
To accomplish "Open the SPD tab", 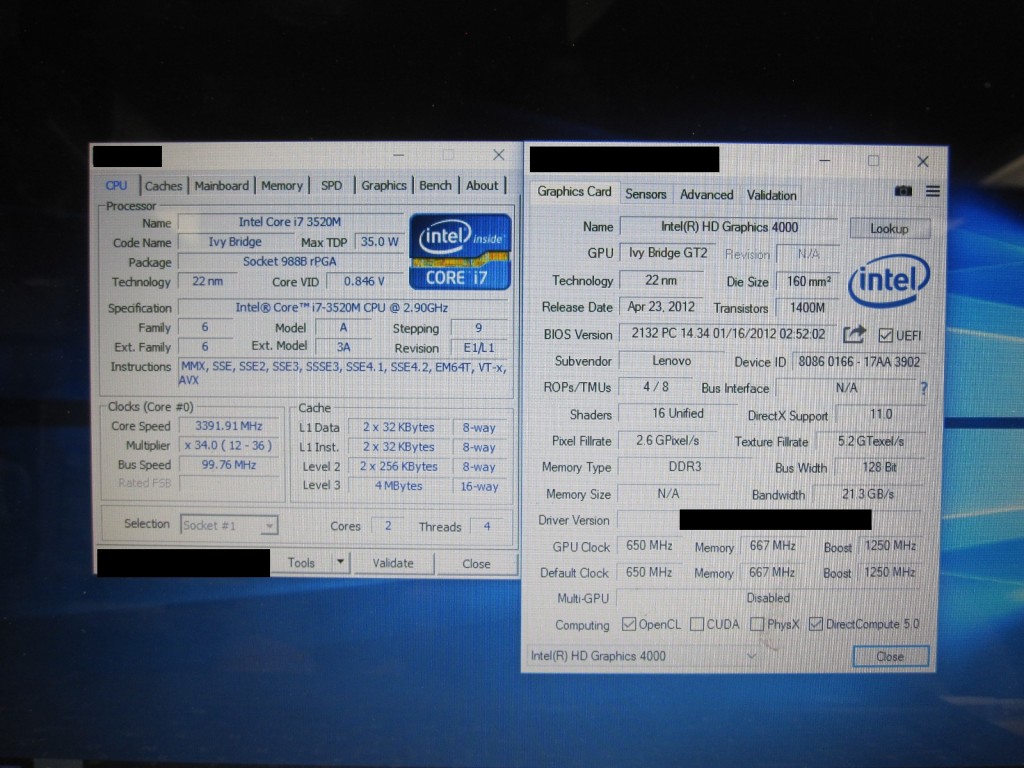I will [x=331, y=185].
